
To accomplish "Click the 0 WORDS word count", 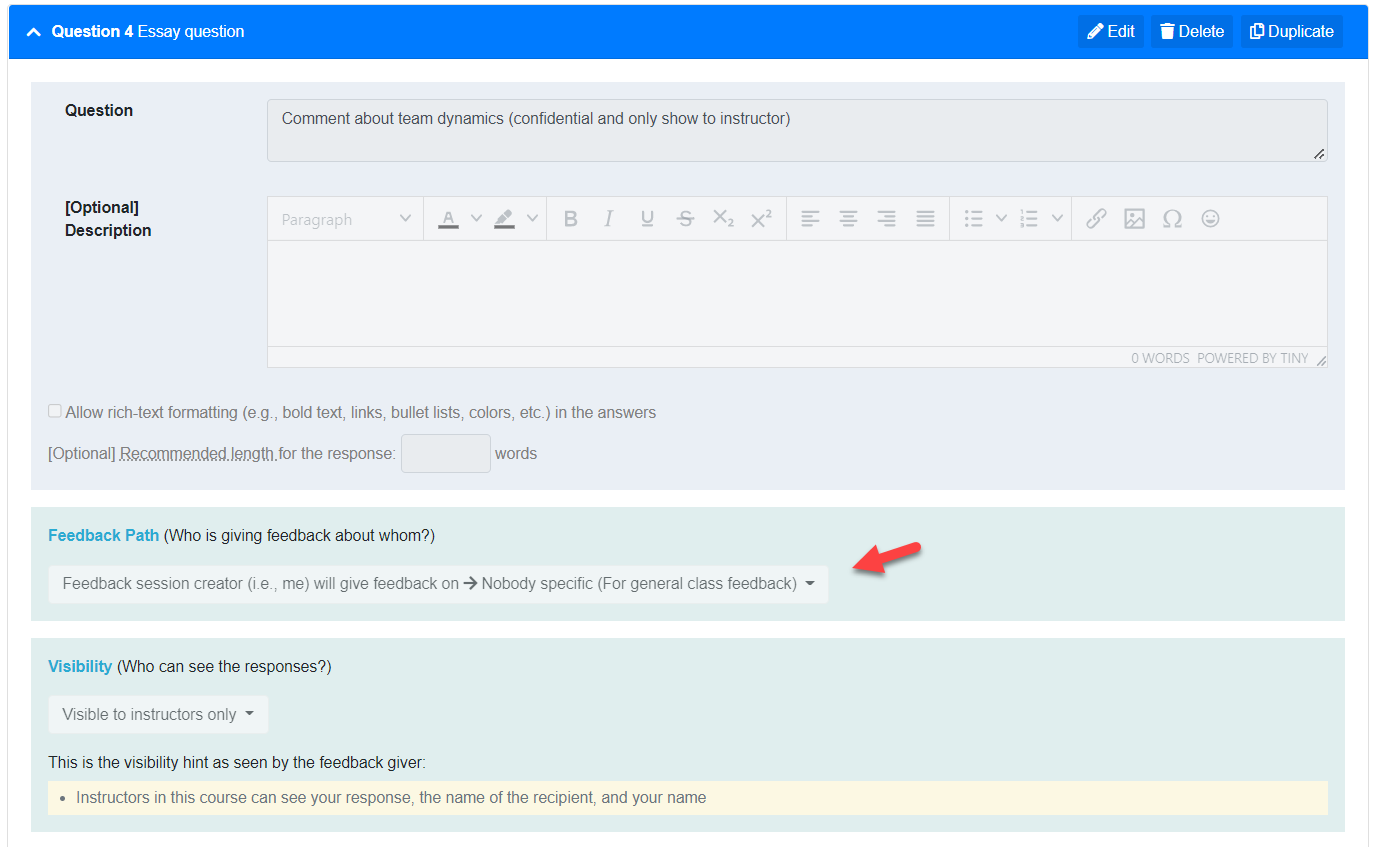I will tap(1160, 358).
